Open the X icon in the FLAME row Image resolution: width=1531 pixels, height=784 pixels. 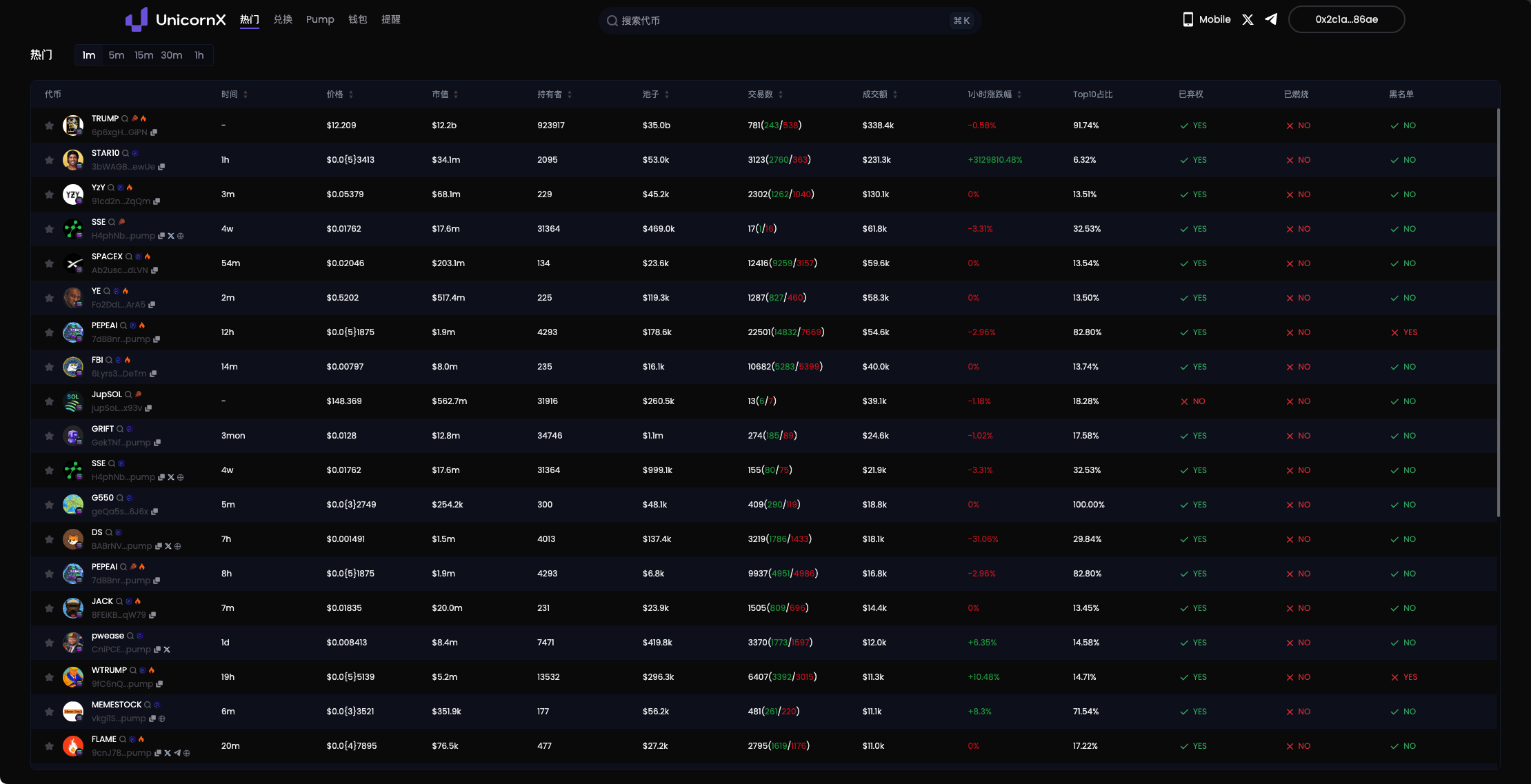point(168,753)
